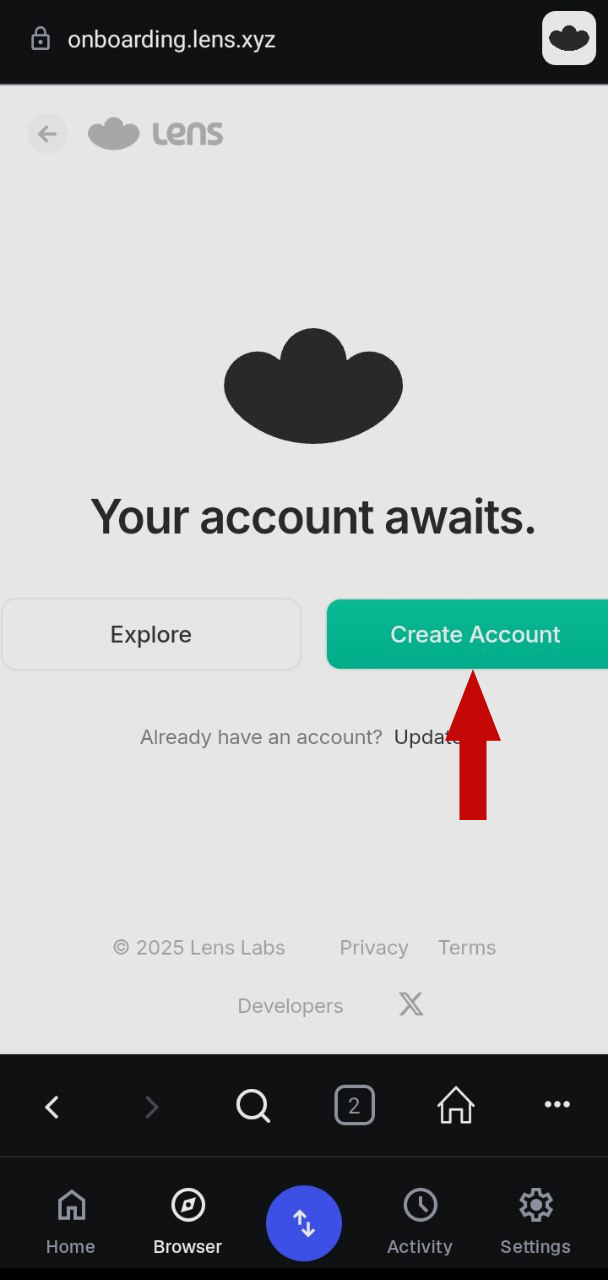Screen dimensions: 608x1280
Task: Click the Explore button
Action: point(151,634)
